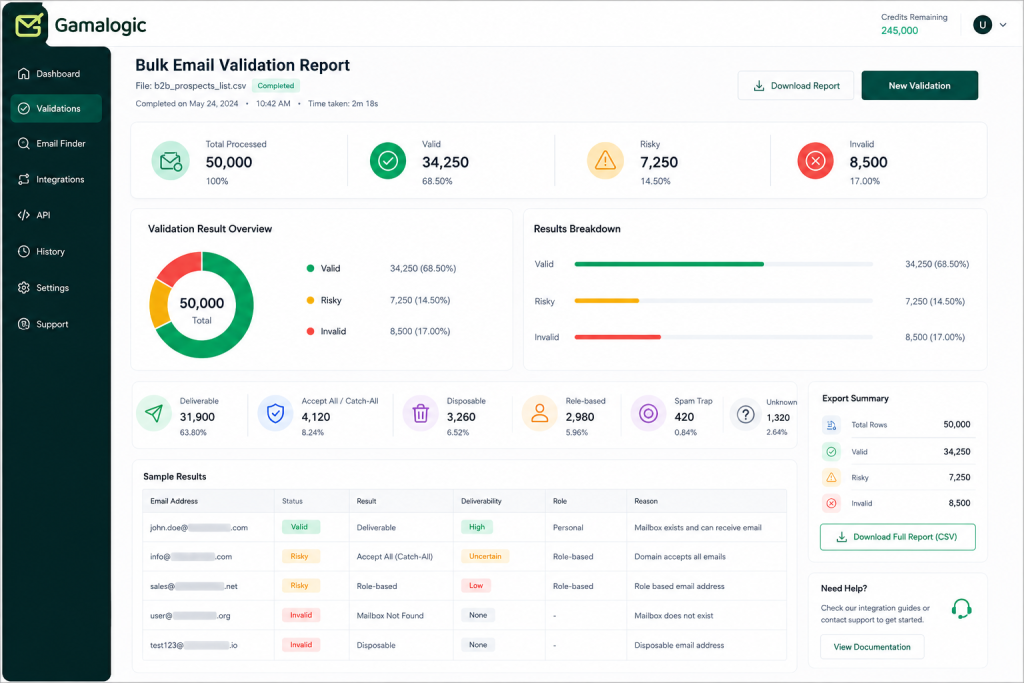Screen dimensions: 1024x683
Task: Click the Accept All shield icon
Action: pyautogui.click(x=276, y=413)
